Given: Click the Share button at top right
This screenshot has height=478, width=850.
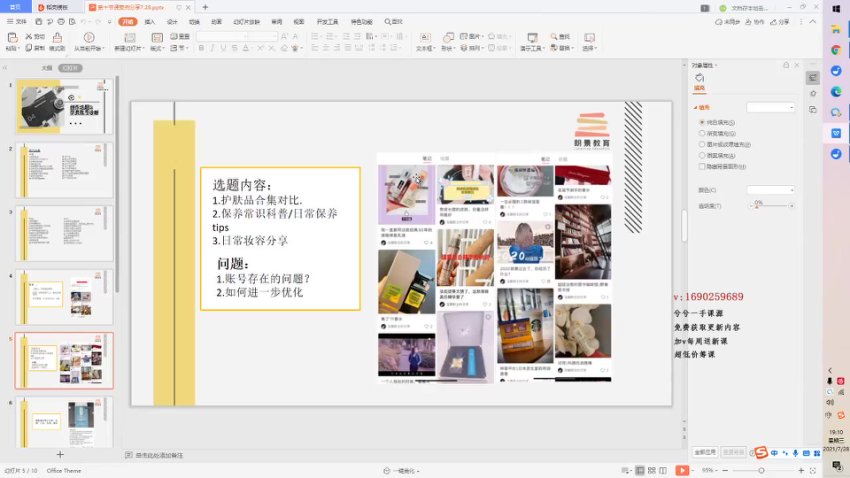Looking at the screenshot, I should 781,21.
